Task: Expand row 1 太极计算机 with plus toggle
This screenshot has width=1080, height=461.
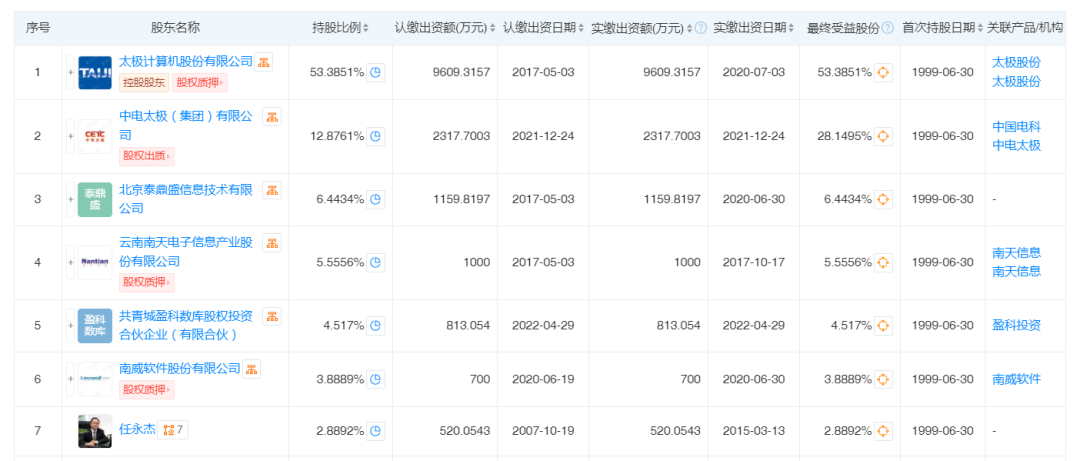Action: (70, 73)
